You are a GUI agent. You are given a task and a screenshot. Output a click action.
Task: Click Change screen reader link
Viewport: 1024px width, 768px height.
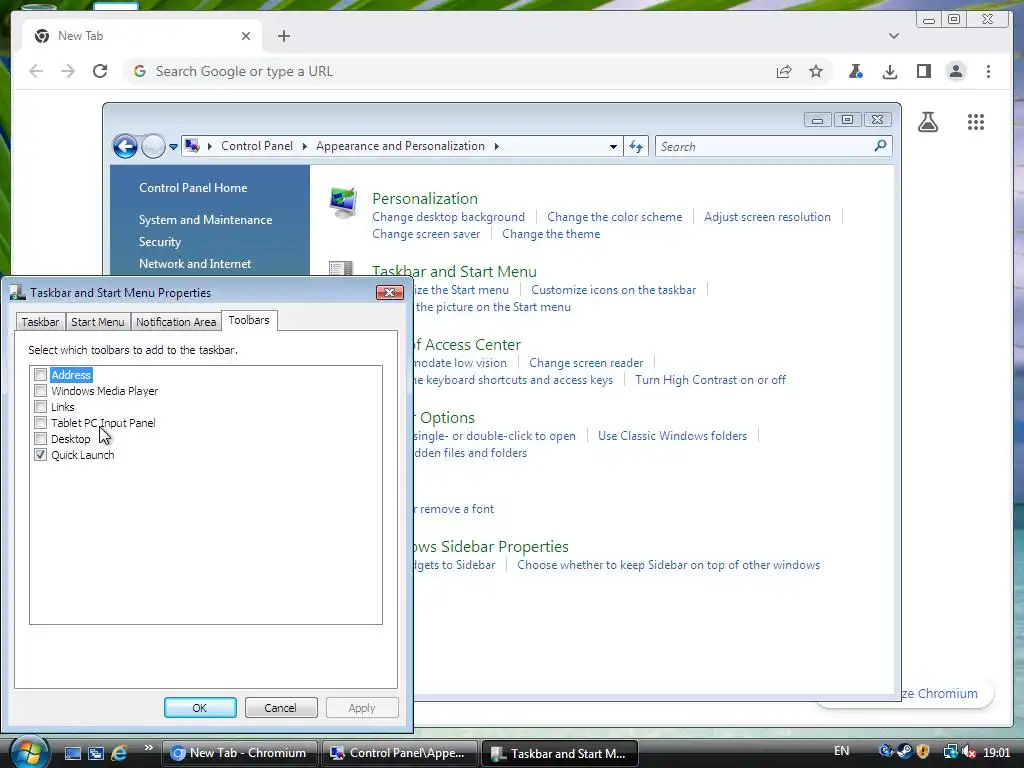point(586,363)
